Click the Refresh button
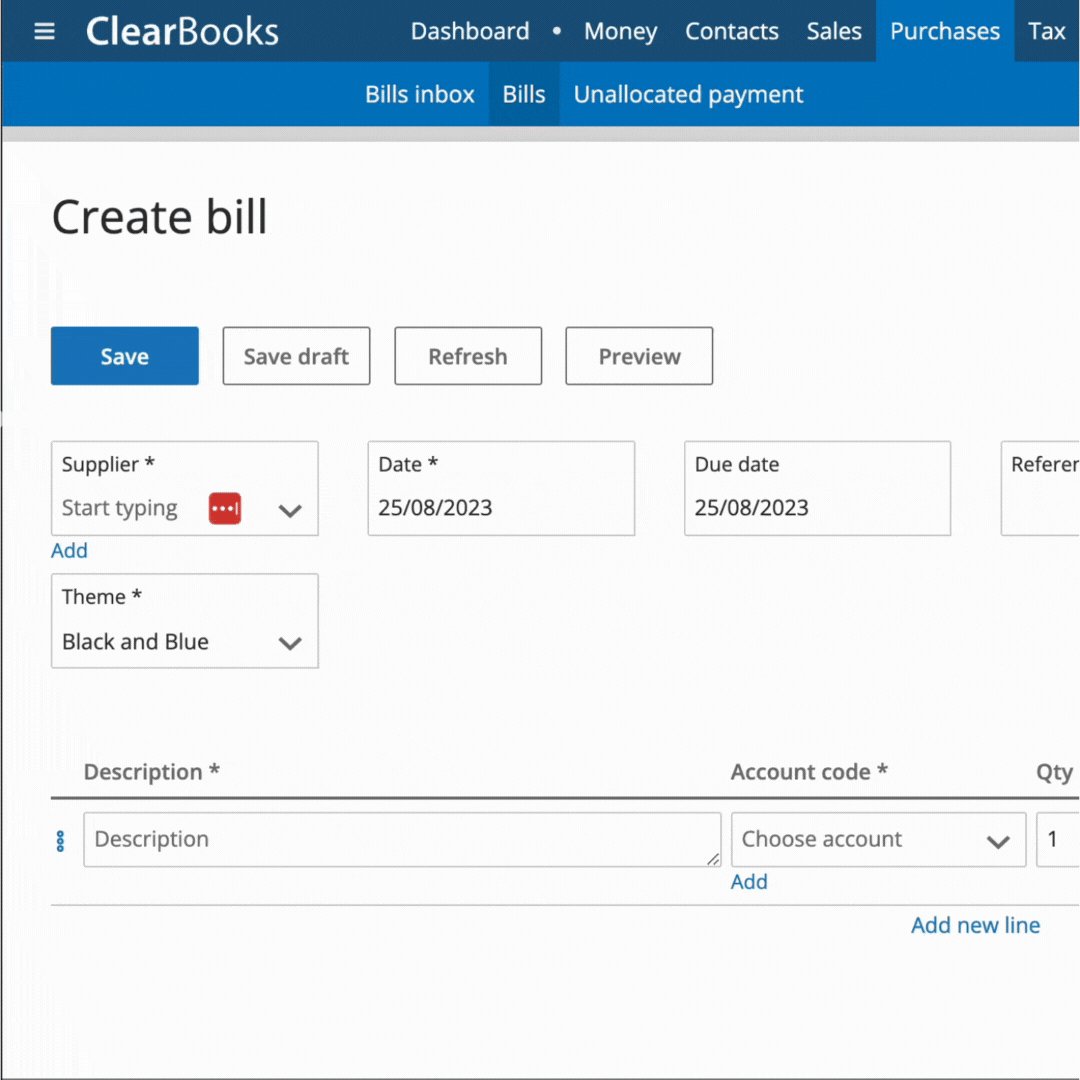This screenshot has height=1080, width=1080. pos(468,356)
